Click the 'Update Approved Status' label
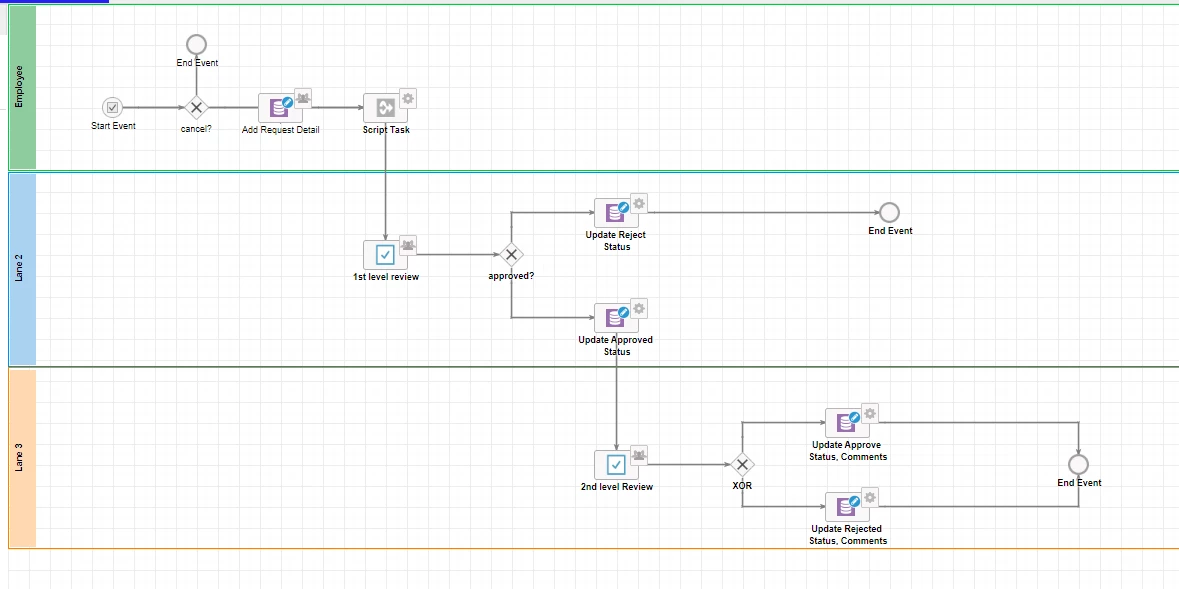 pos(616,346)
